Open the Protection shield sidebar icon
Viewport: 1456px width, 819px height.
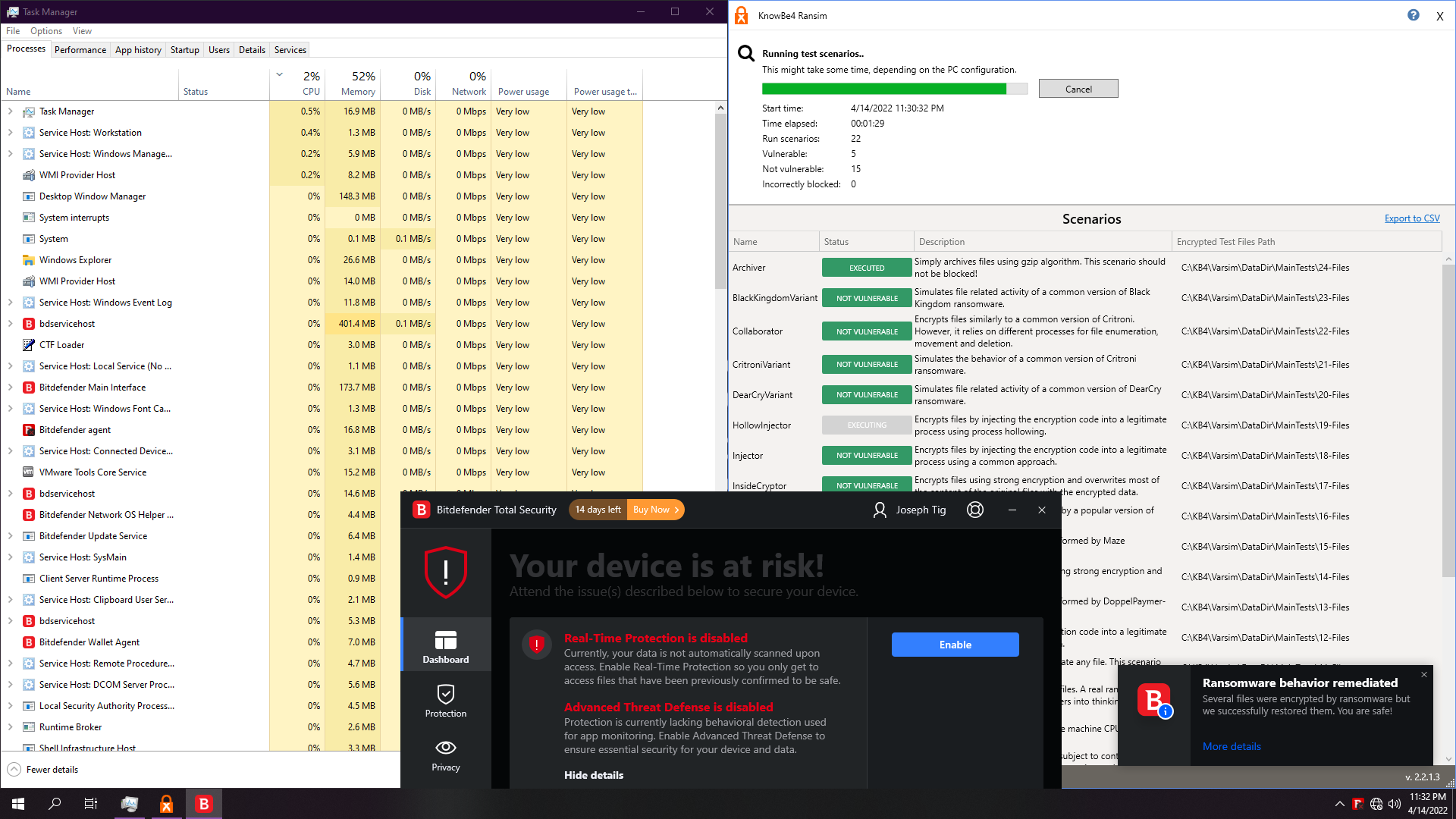click(x=446, y=701)
